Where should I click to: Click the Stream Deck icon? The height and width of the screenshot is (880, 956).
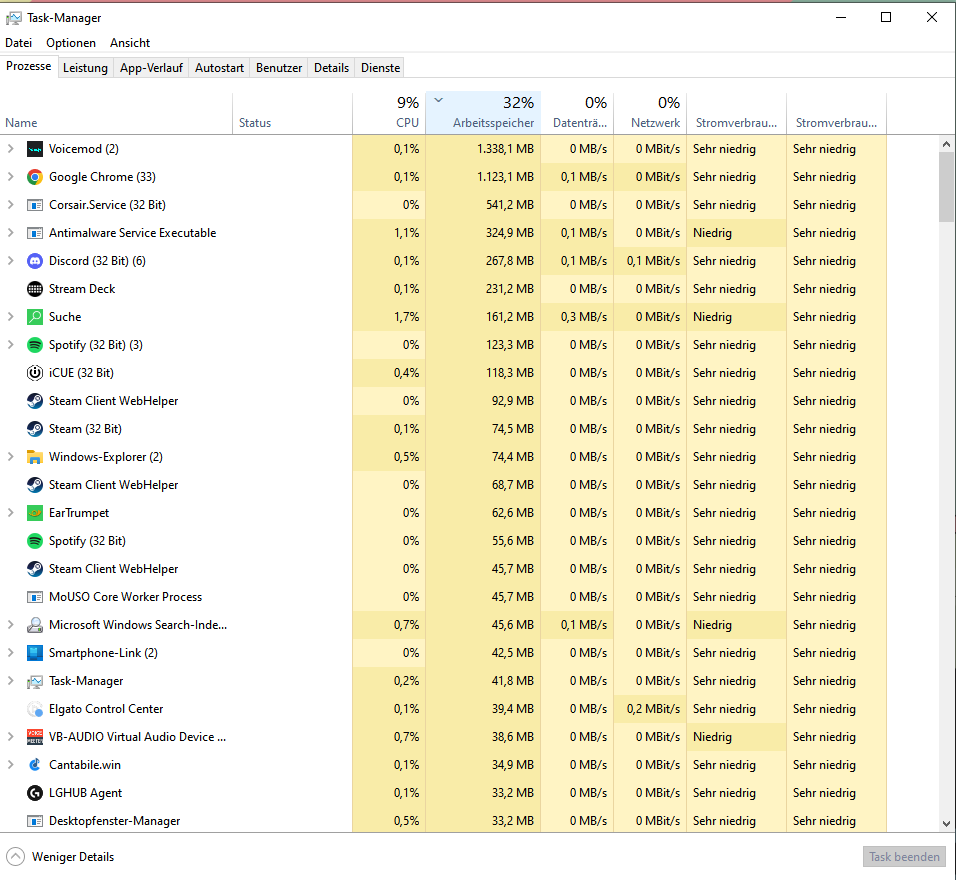(35, 289)
